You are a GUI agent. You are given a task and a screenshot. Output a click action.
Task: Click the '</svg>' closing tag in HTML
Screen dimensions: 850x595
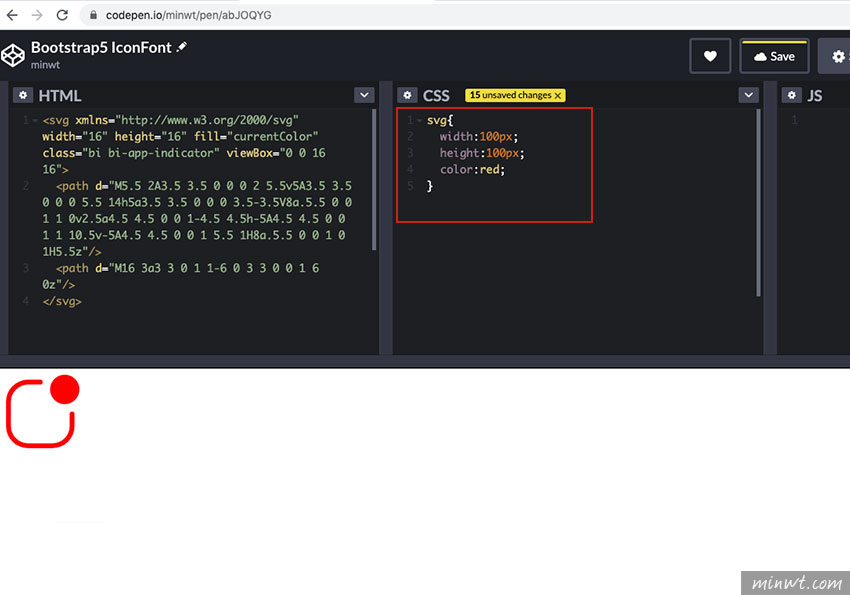click(x=62, y=301)
